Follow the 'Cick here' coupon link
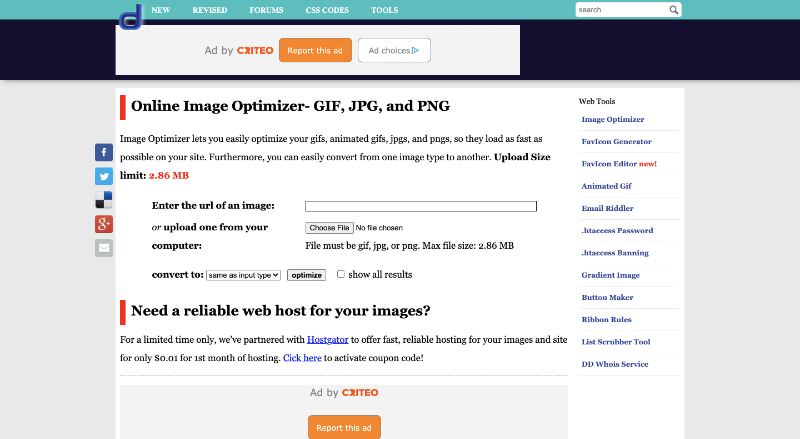The width and height of the screenshot is (800, 439). coord(302,358)
